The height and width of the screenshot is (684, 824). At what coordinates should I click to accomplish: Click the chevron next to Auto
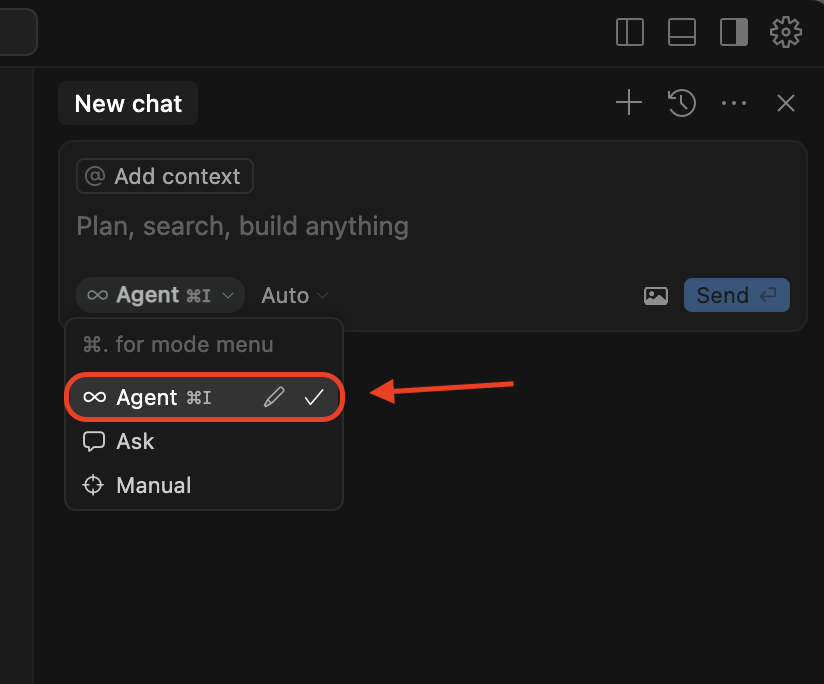322,295
